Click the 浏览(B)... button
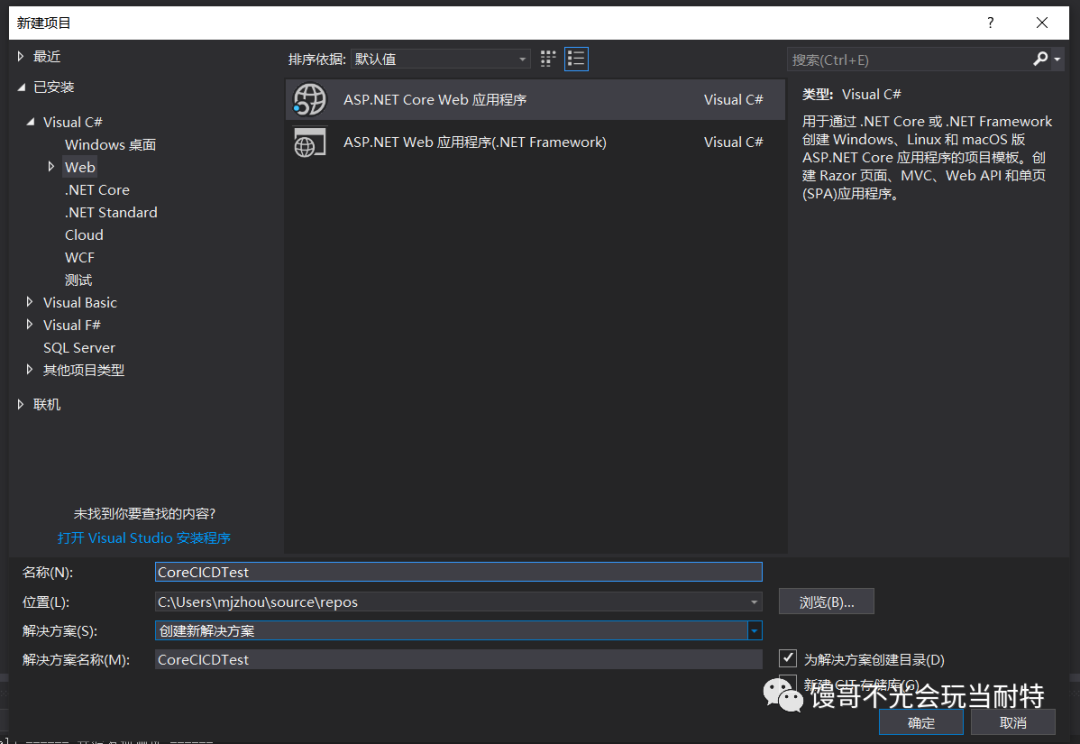 click(x=827, y=601)
